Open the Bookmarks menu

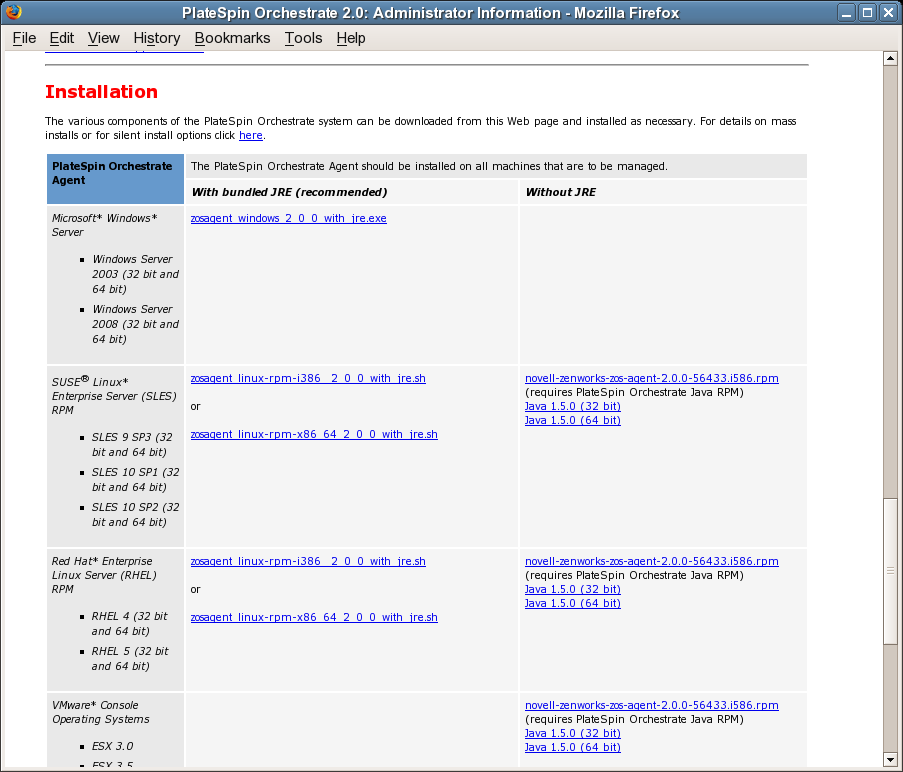coord(232,38)
